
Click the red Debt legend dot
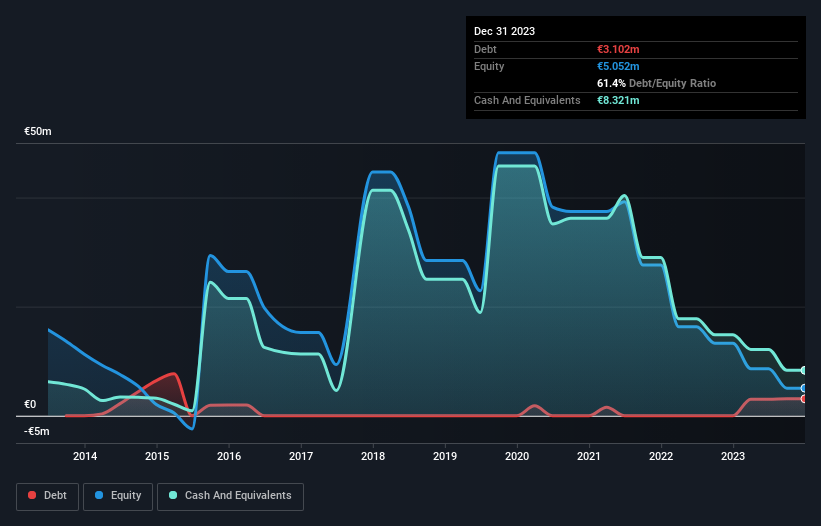click(x=32, y=495)
